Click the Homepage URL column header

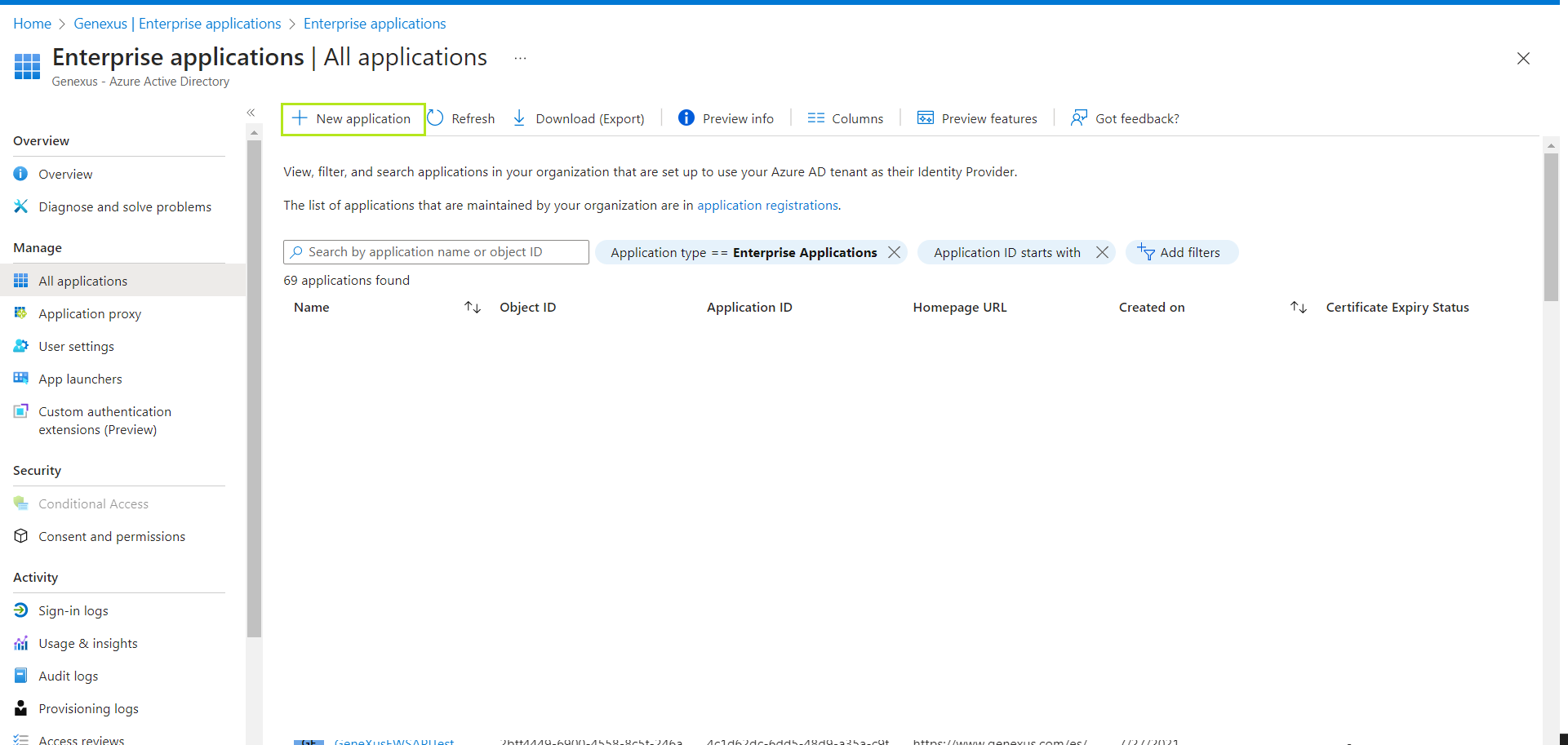click(x=960, y=308)
